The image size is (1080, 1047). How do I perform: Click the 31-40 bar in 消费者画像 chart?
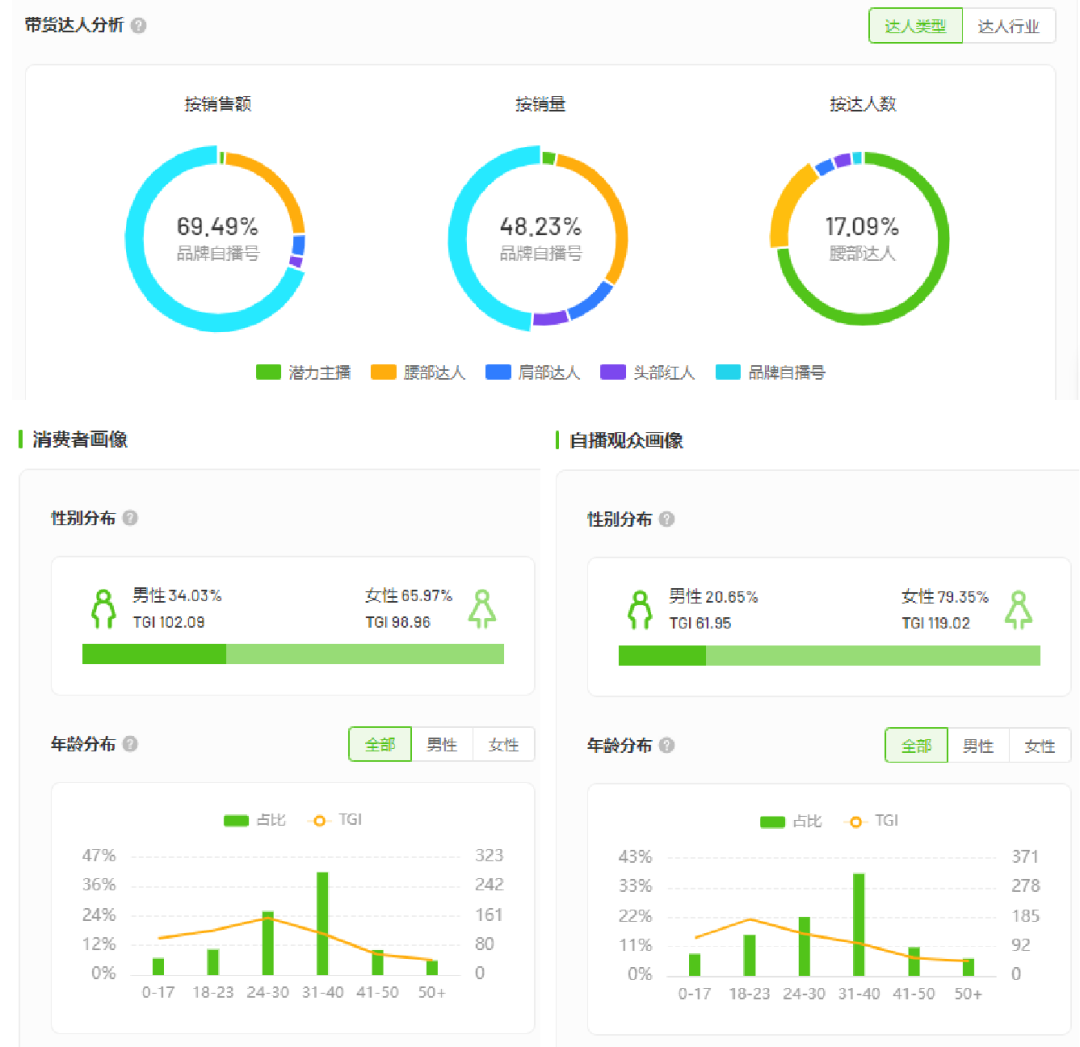tap(322, 923)
